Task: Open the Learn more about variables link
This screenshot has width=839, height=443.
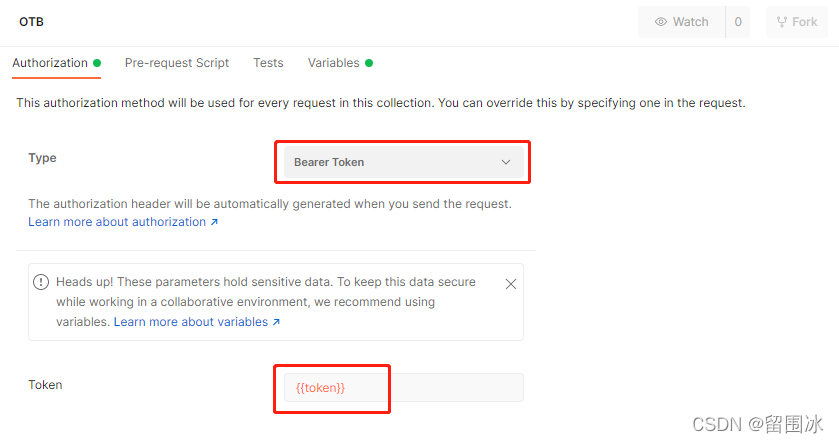Action: point(196,322)
